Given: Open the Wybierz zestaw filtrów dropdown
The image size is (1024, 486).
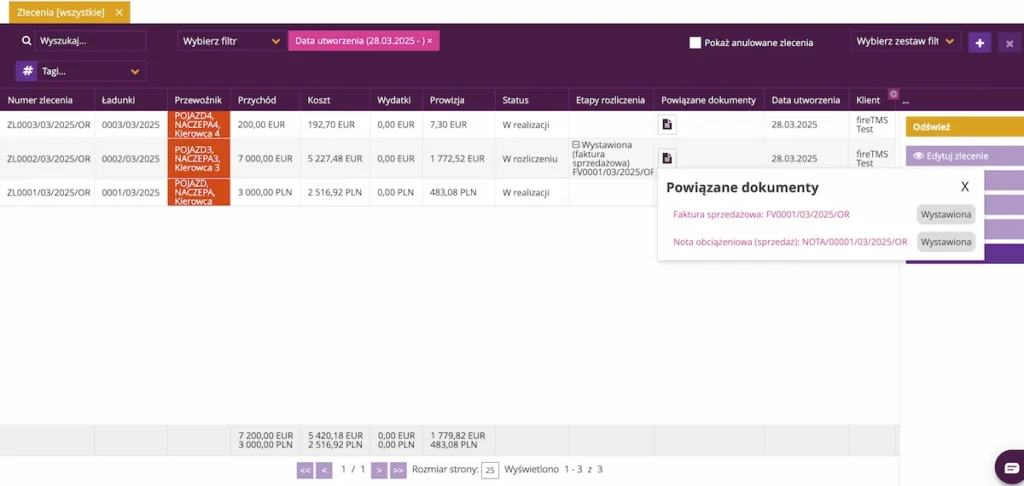Looking at the screenshot, I should click(906, 41).
